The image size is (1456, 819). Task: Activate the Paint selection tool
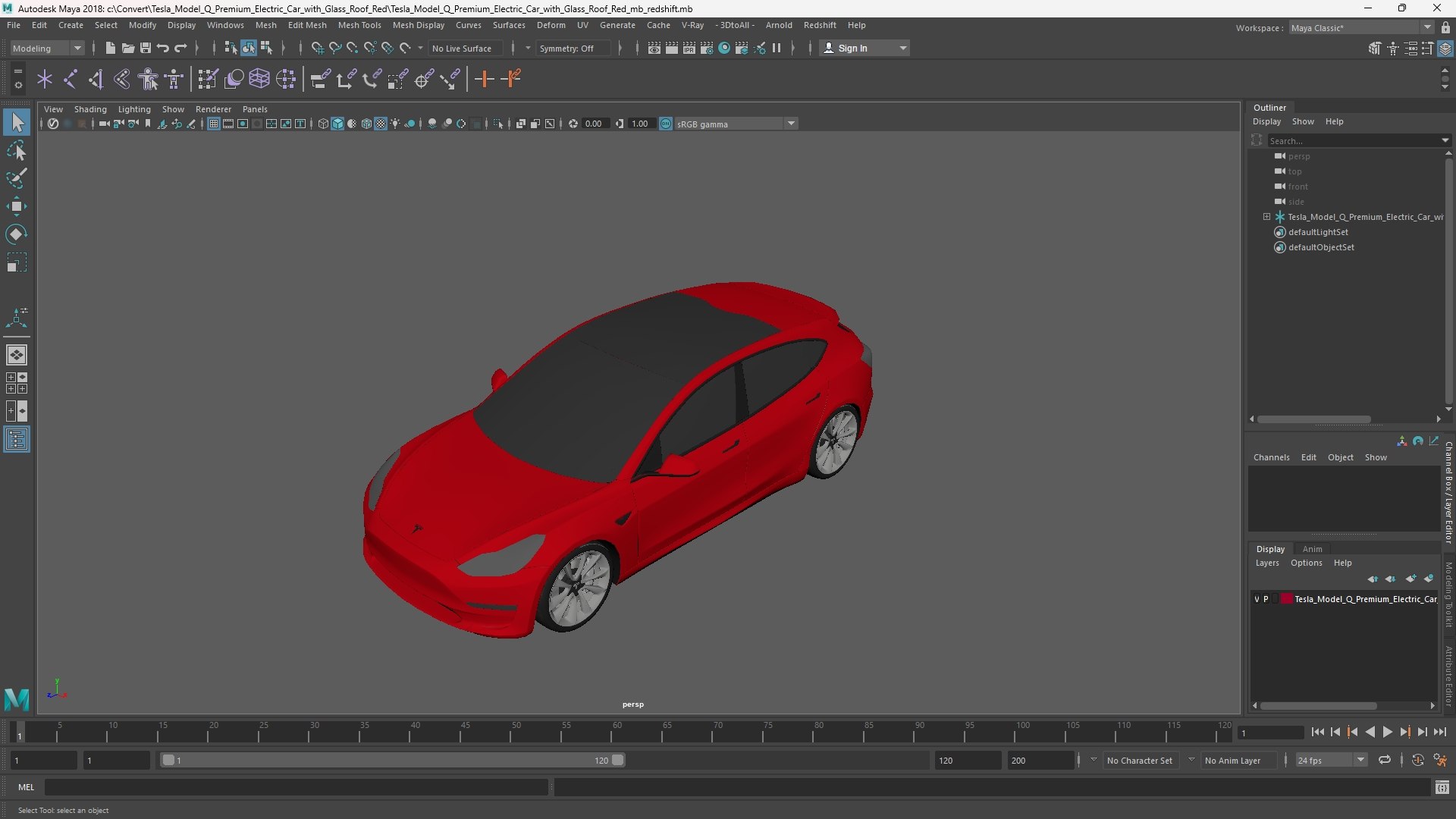[17, 178]
